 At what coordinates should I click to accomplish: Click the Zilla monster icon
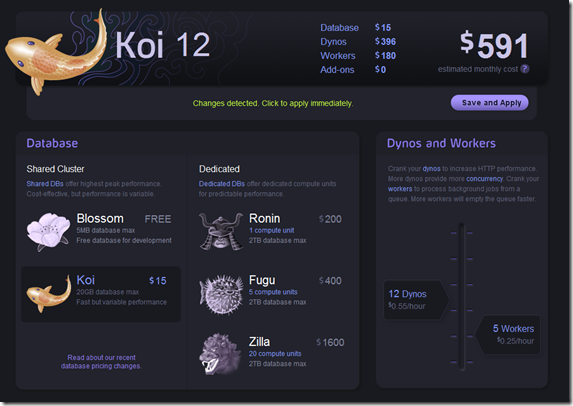(220, 354)
